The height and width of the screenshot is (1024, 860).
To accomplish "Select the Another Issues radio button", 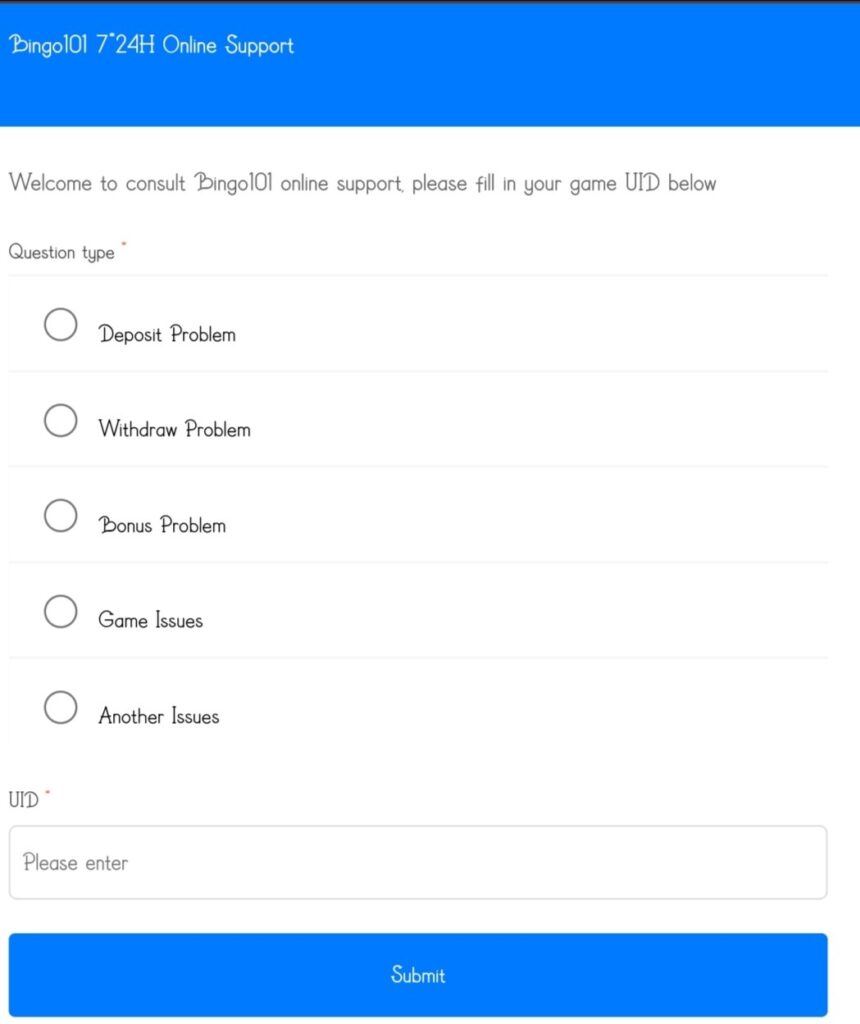I will tap(61, 707).
